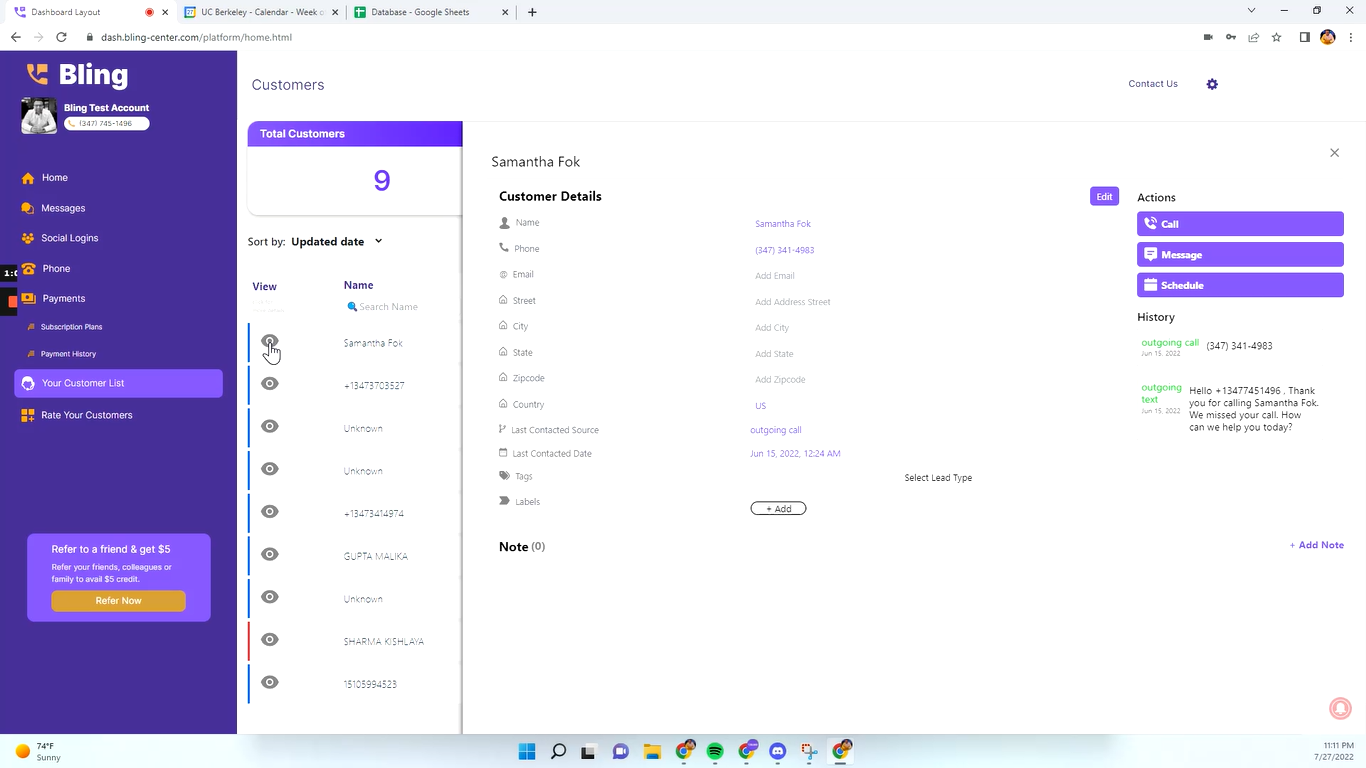Open the settings gear icon
Viewport: 1366px width, 768px height.
click(1212, 84)
